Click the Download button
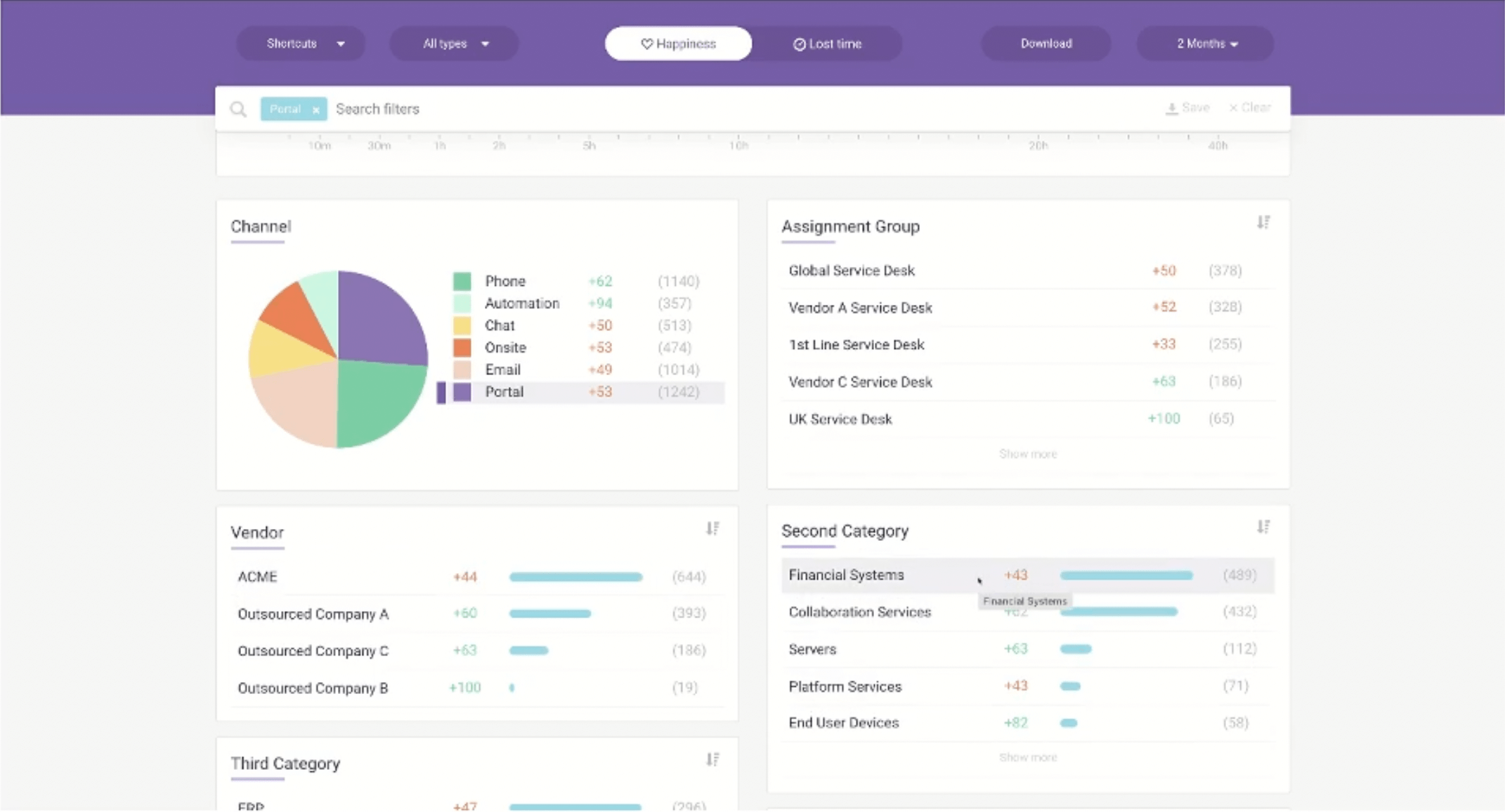1505x812 pixels. coord(1045,44)
